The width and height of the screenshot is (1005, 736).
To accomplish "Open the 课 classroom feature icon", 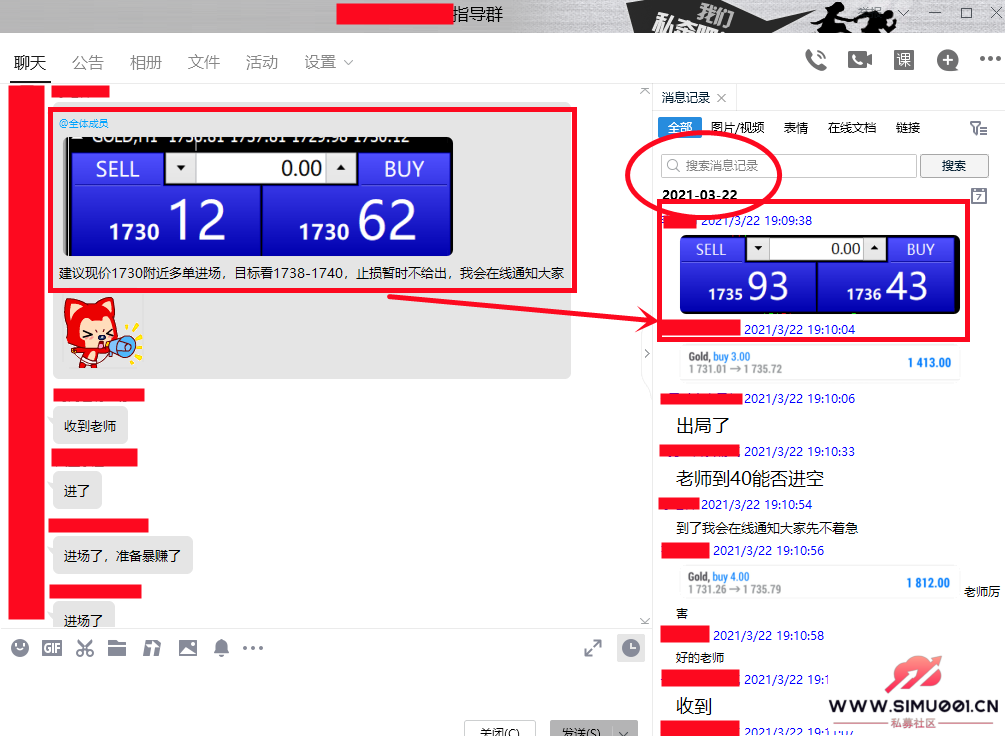I will (904, 60).
